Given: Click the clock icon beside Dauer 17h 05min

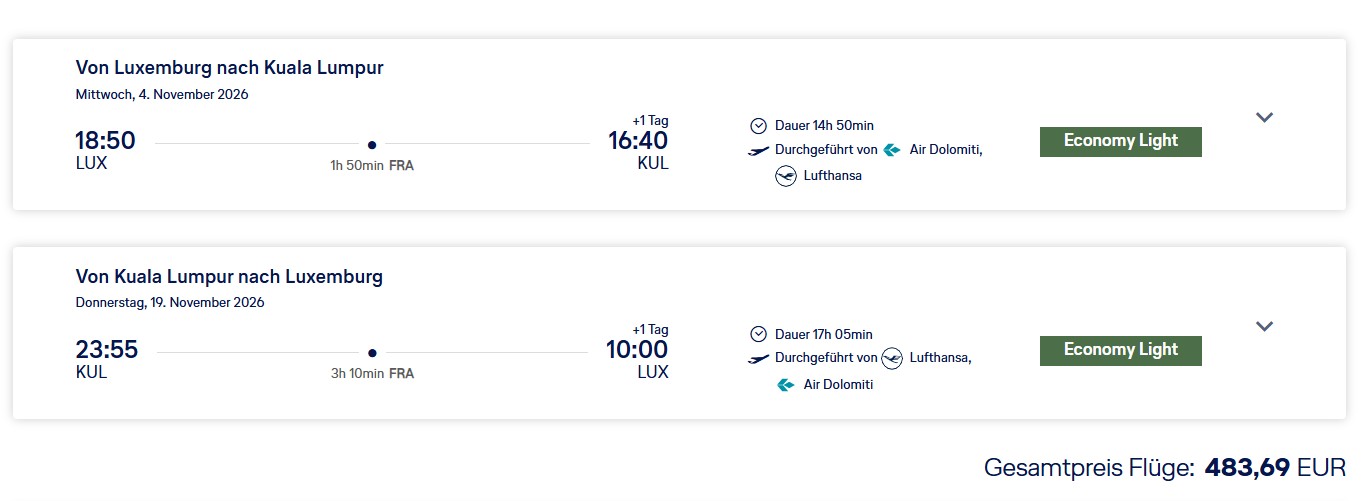Looking at the screenshot, I should (x=758, y=334).
